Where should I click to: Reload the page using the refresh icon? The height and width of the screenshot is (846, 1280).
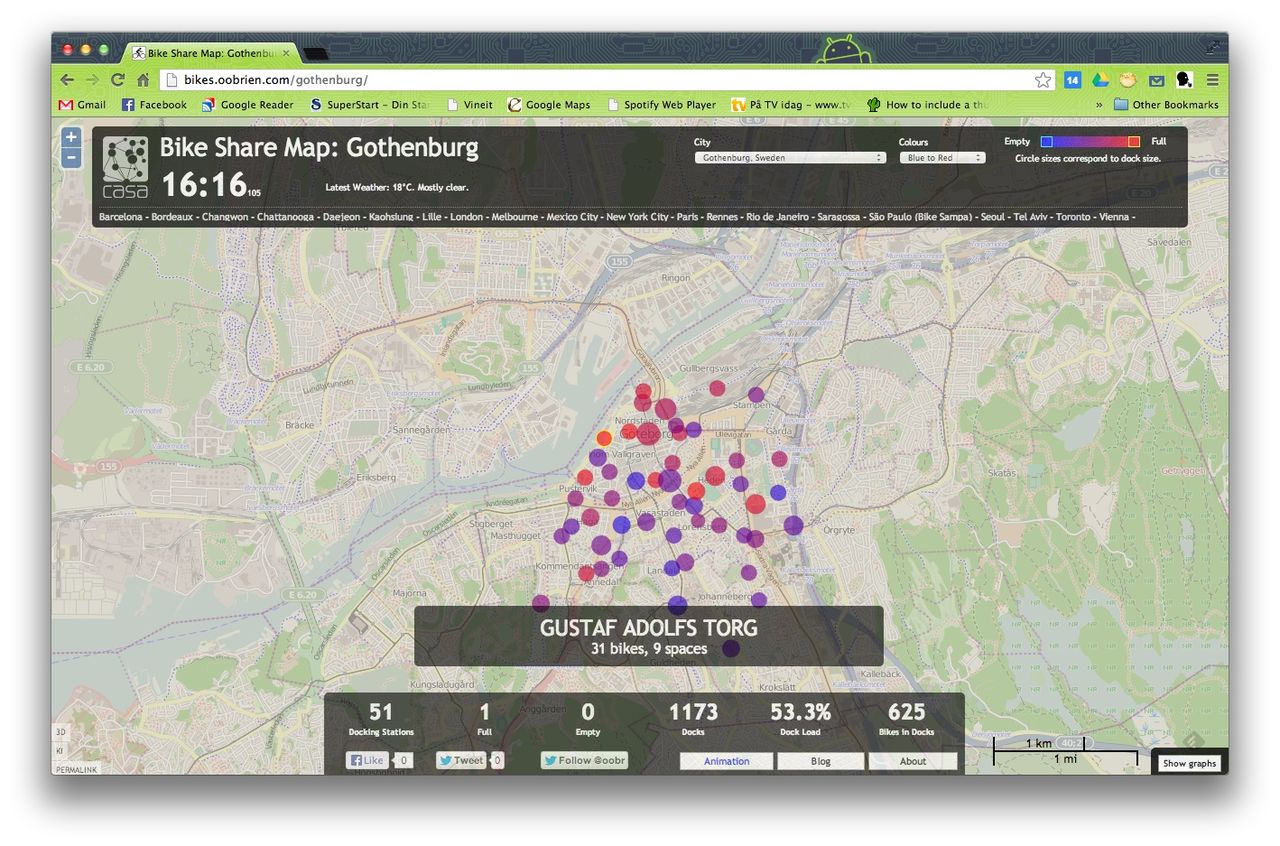[118, 80]
